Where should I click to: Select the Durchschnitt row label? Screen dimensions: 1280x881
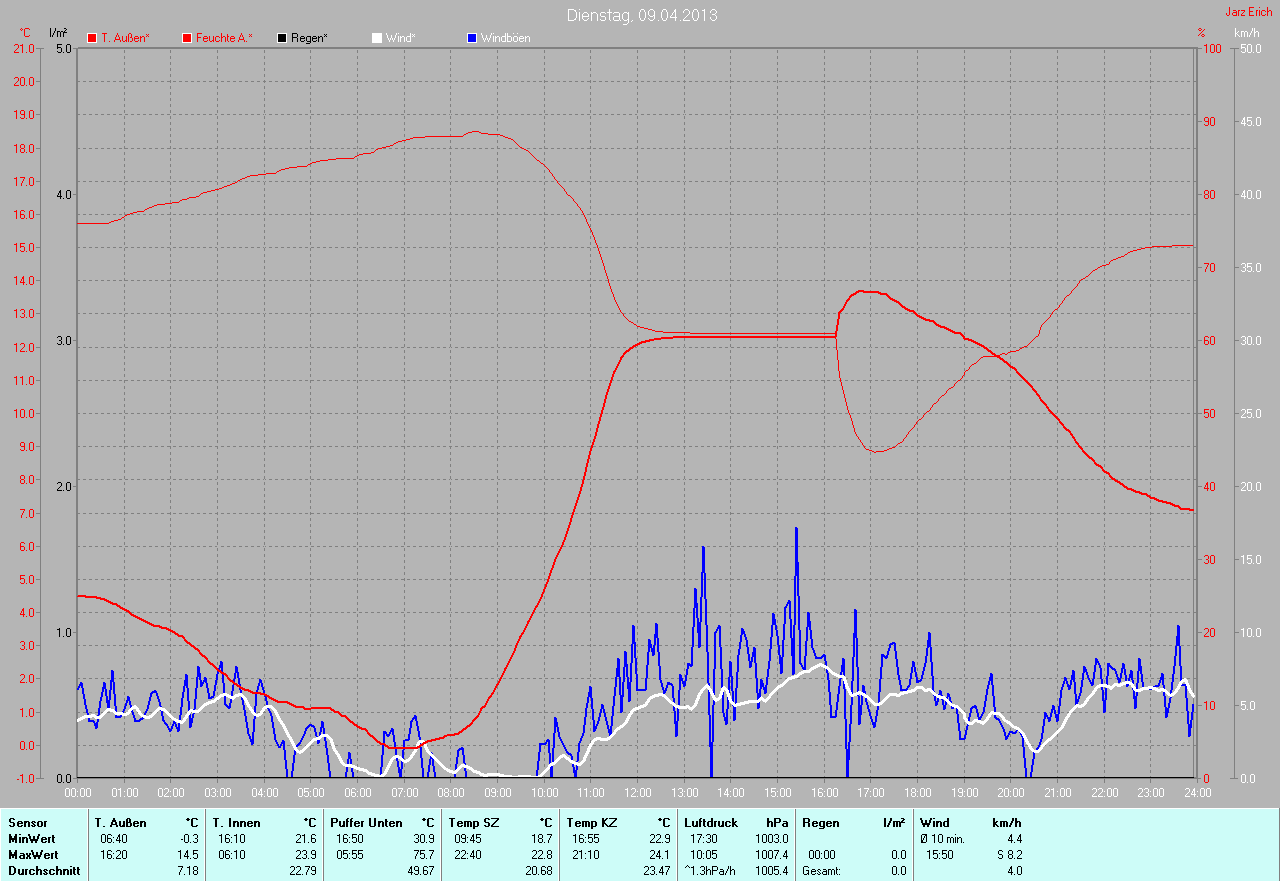44,871
